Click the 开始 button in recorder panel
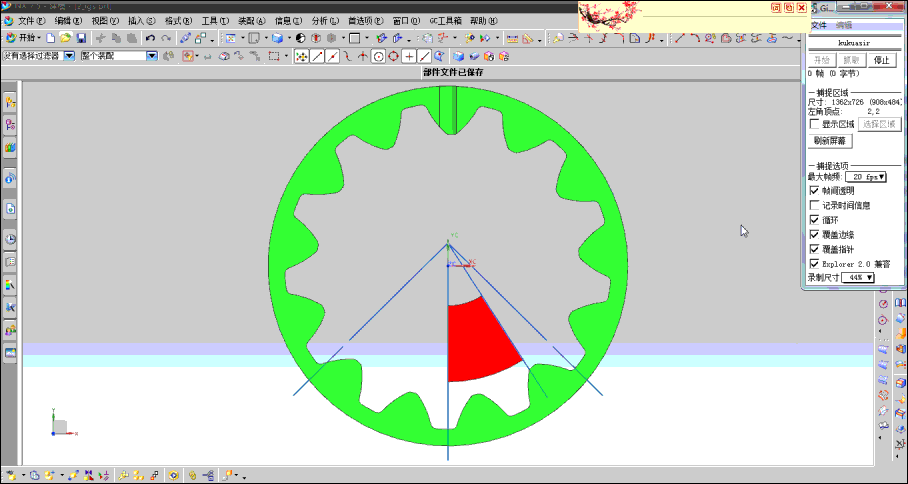 822,60
